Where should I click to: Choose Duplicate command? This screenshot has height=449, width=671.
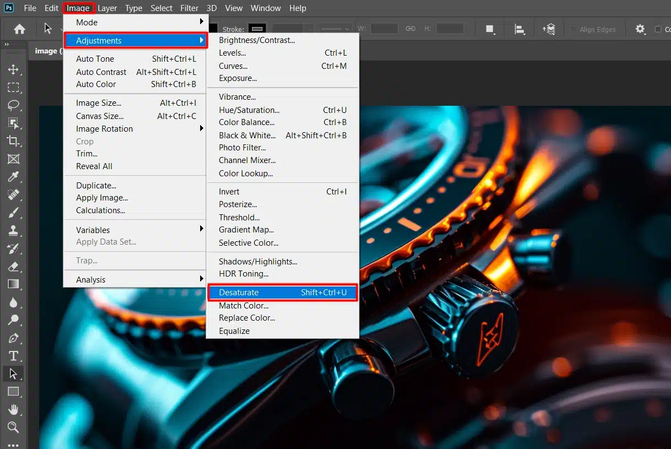(x=136, y=185)
